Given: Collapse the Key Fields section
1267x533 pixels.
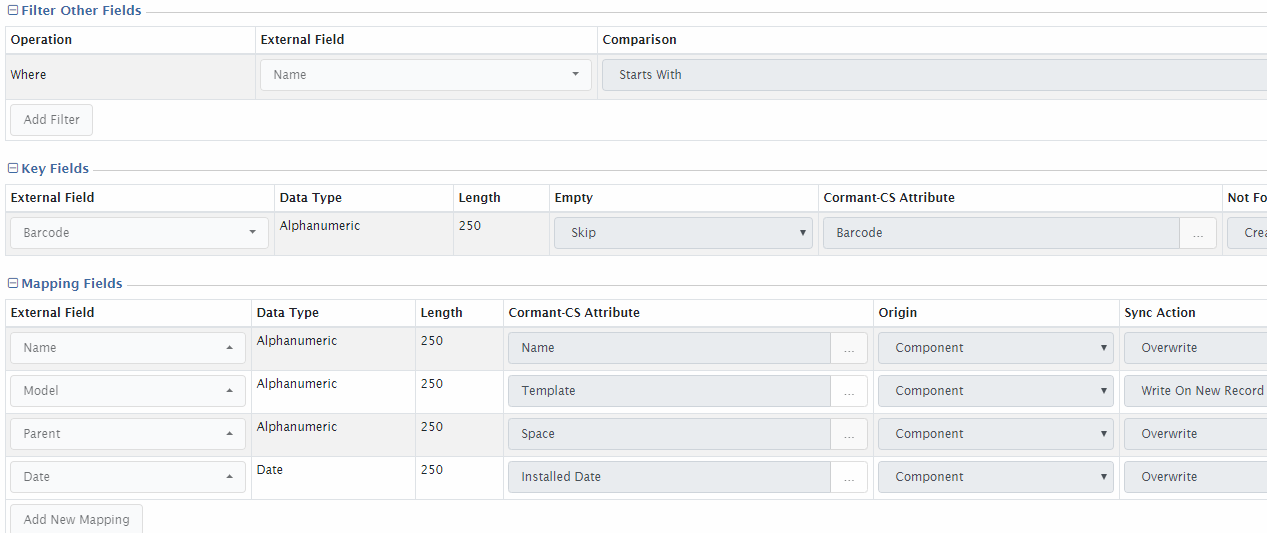Looking at the screenshot, I should 13,169.
